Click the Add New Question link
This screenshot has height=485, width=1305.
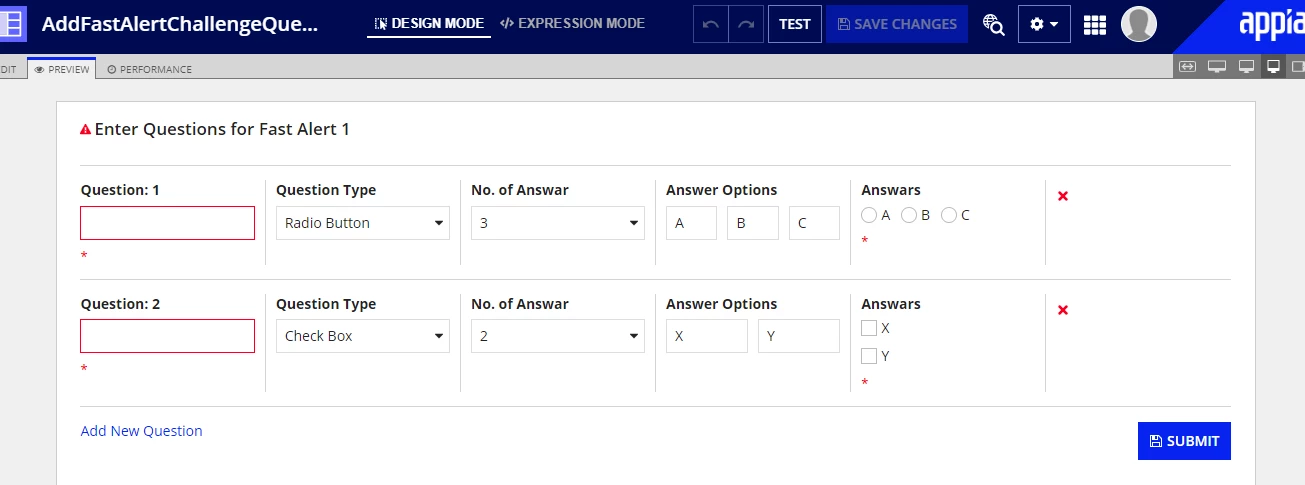coord(141,431)
